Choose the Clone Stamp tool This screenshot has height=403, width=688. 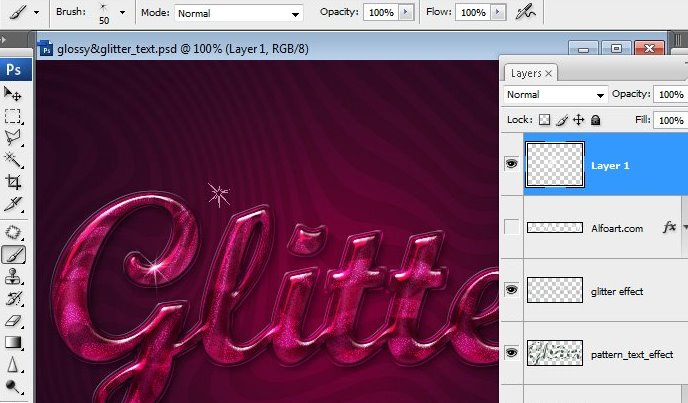(x=15, y=277)
